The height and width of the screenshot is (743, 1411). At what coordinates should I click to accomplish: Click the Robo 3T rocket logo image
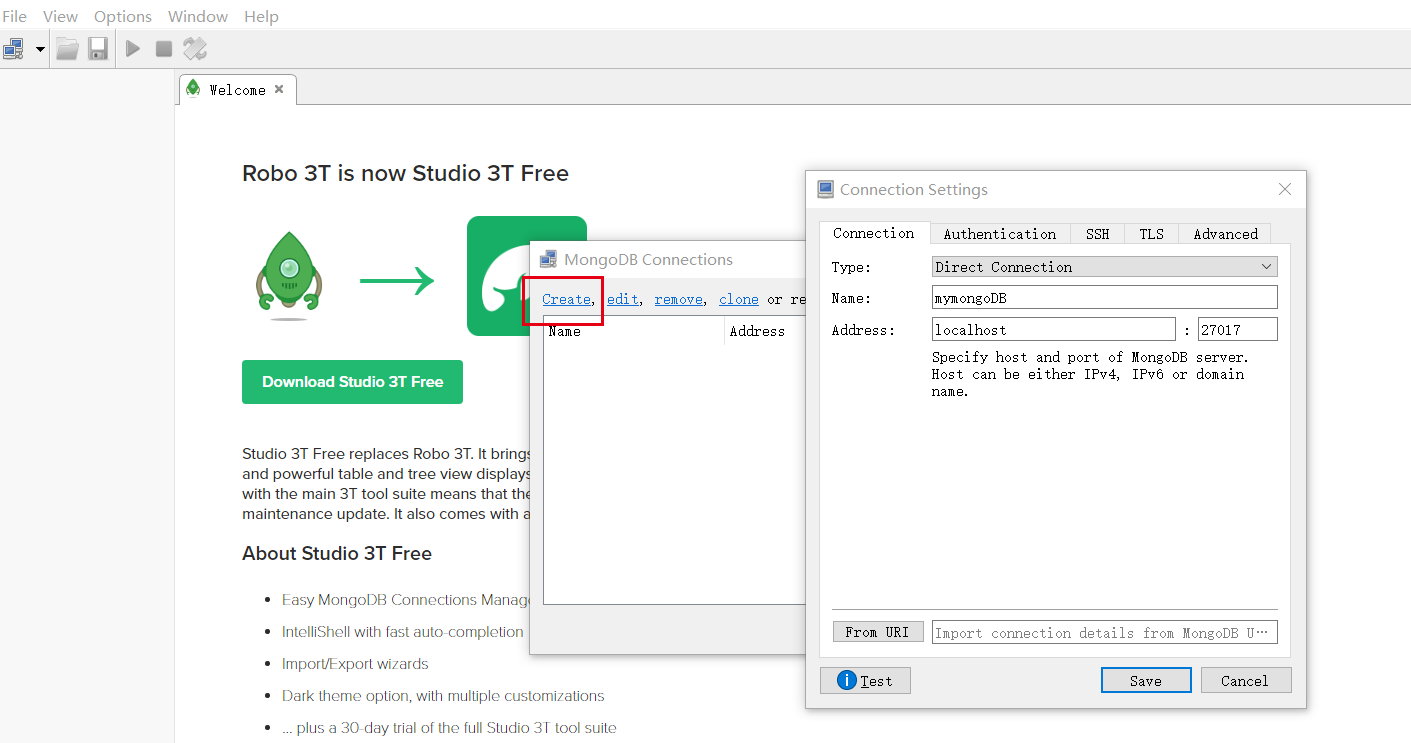tap(289, 276)
